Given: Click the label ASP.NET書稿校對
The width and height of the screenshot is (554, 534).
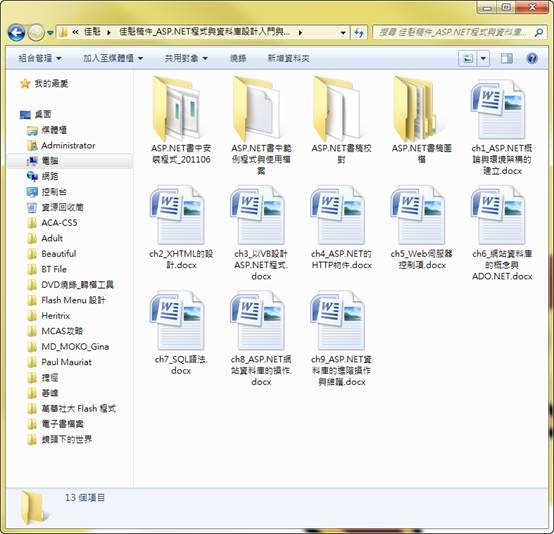Looking at the screenshot, I should (x=341, y=154).
